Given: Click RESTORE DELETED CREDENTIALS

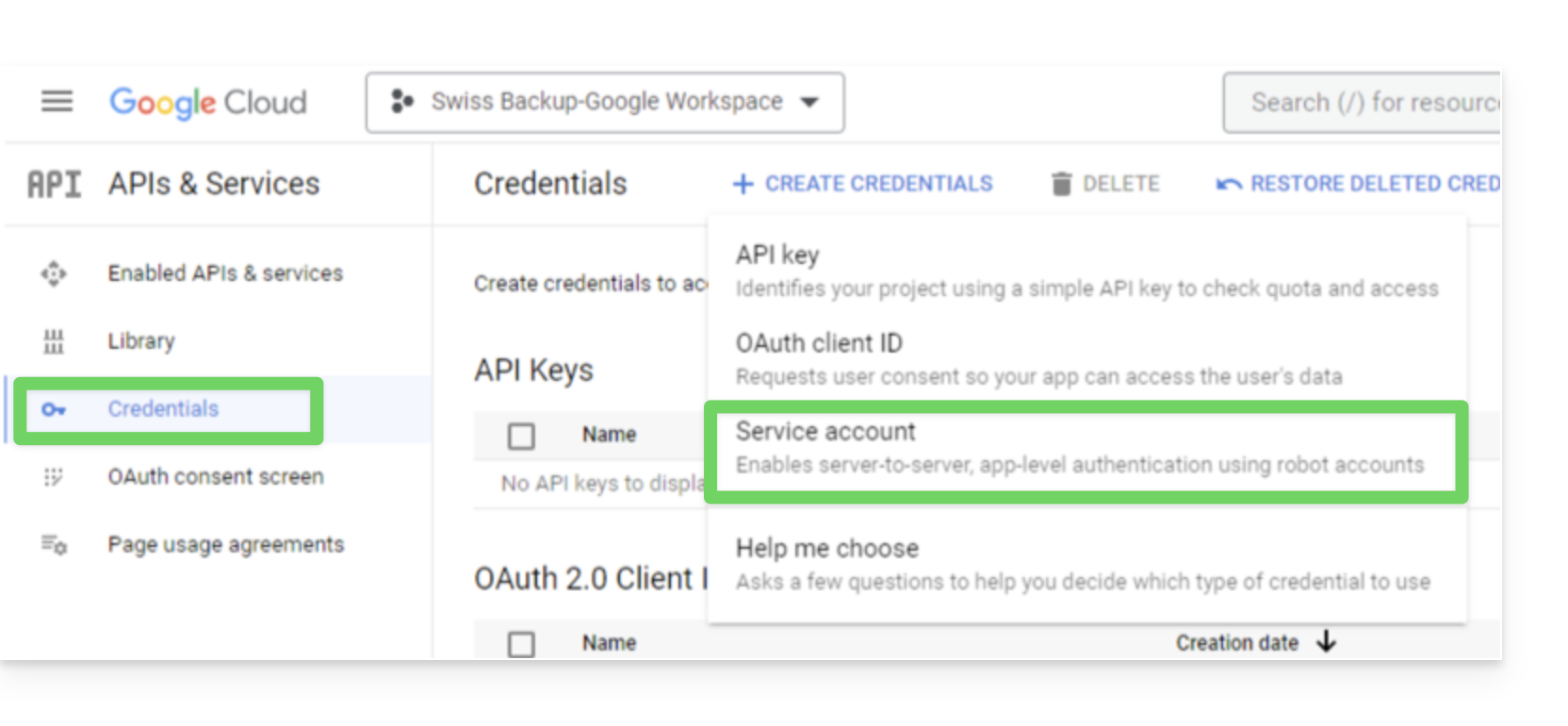Looking at the screenshot, I should click(1358, 184).
